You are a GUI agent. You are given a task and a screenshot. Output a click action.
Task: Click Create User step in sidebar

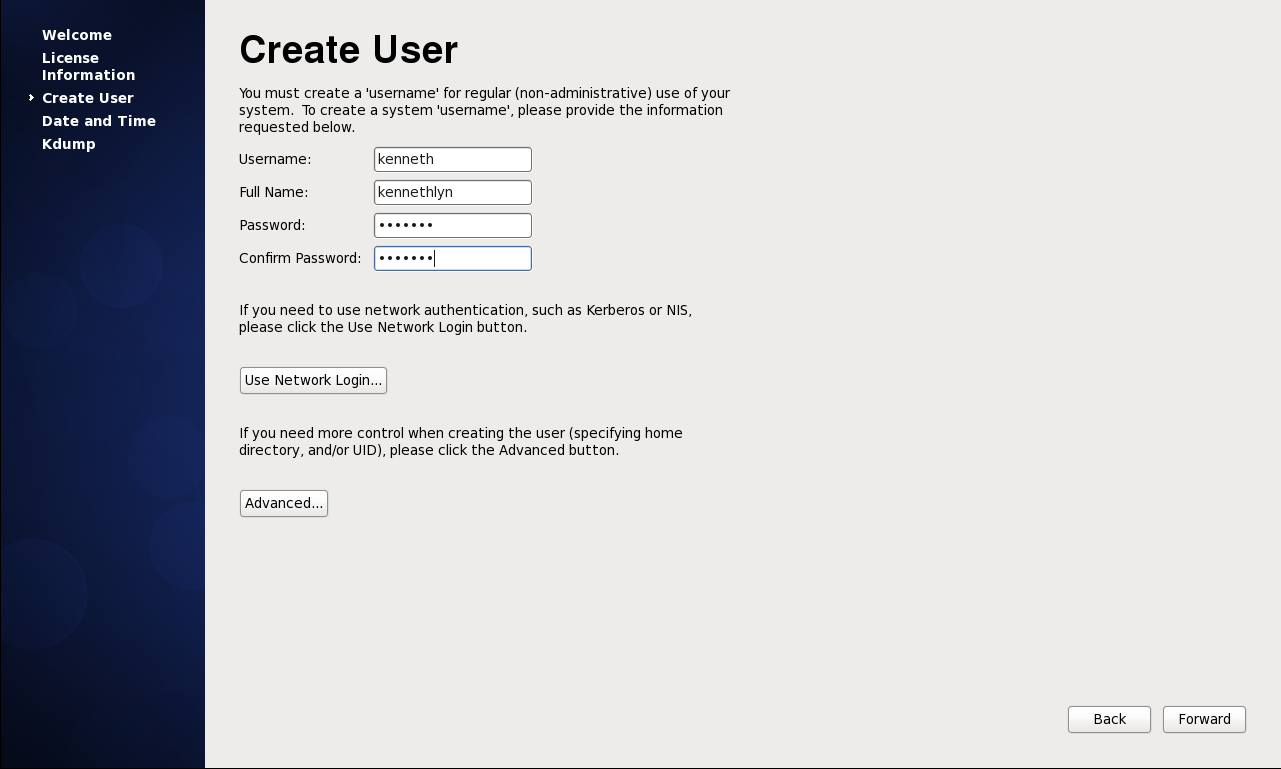[88, 98]
